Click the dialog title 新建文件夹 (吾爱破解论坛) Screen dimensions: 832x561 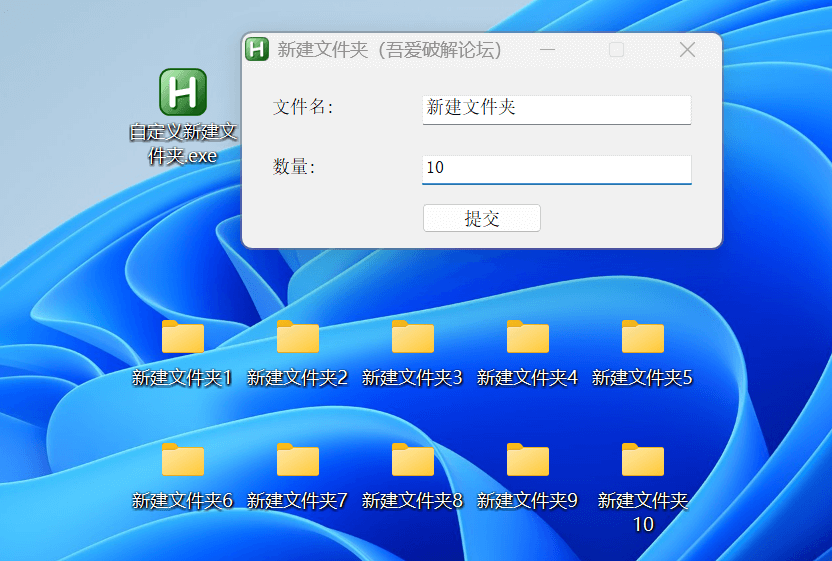(x=390, y=50)
